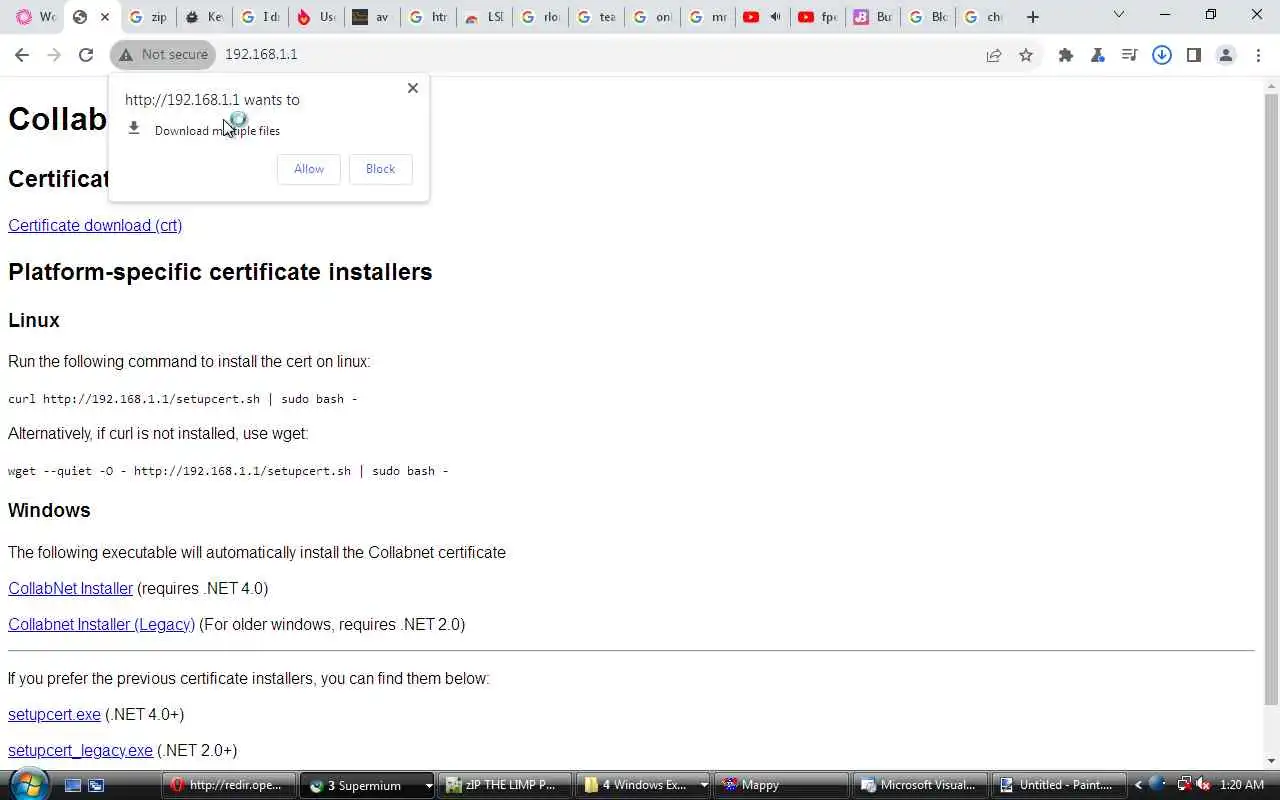Switch to the 'I d' Google tab
The image size is (1280, 800).
pos(259,17)
